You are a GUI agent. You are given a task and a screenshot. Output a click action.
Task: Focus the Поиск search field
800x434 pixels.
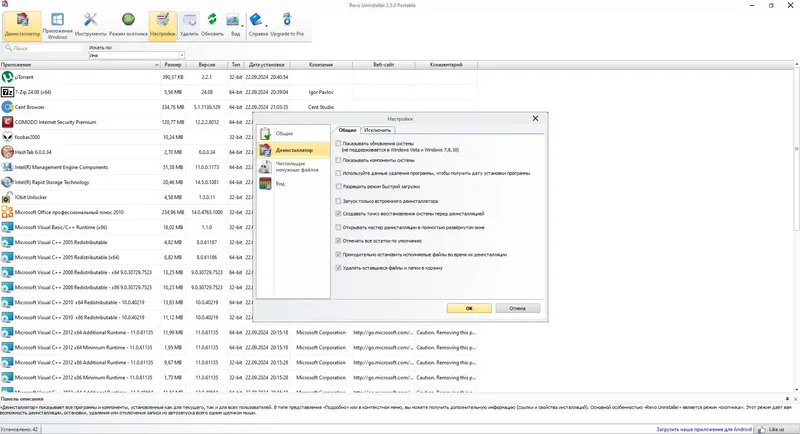tap(43, 48)
